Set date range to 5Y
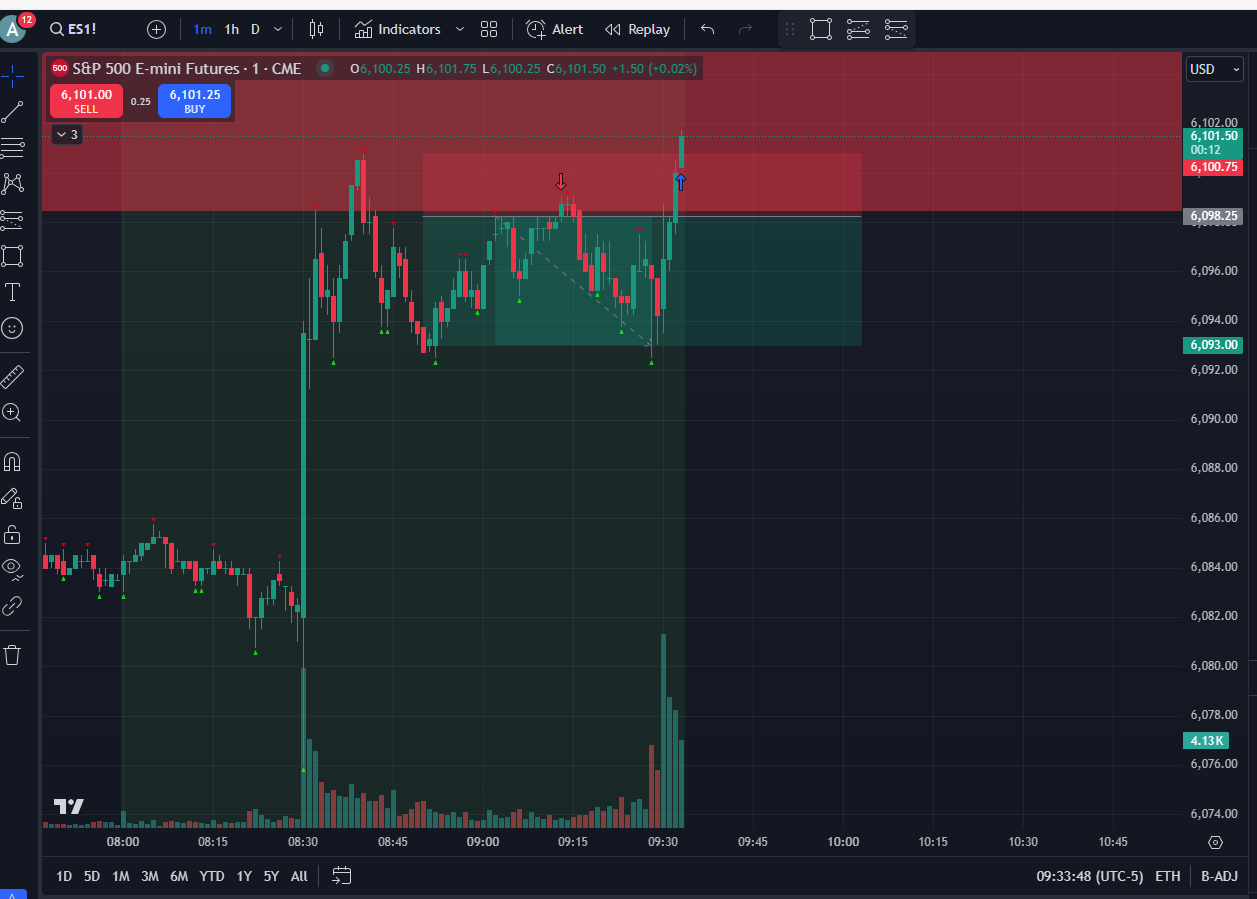 pos(271,876)
